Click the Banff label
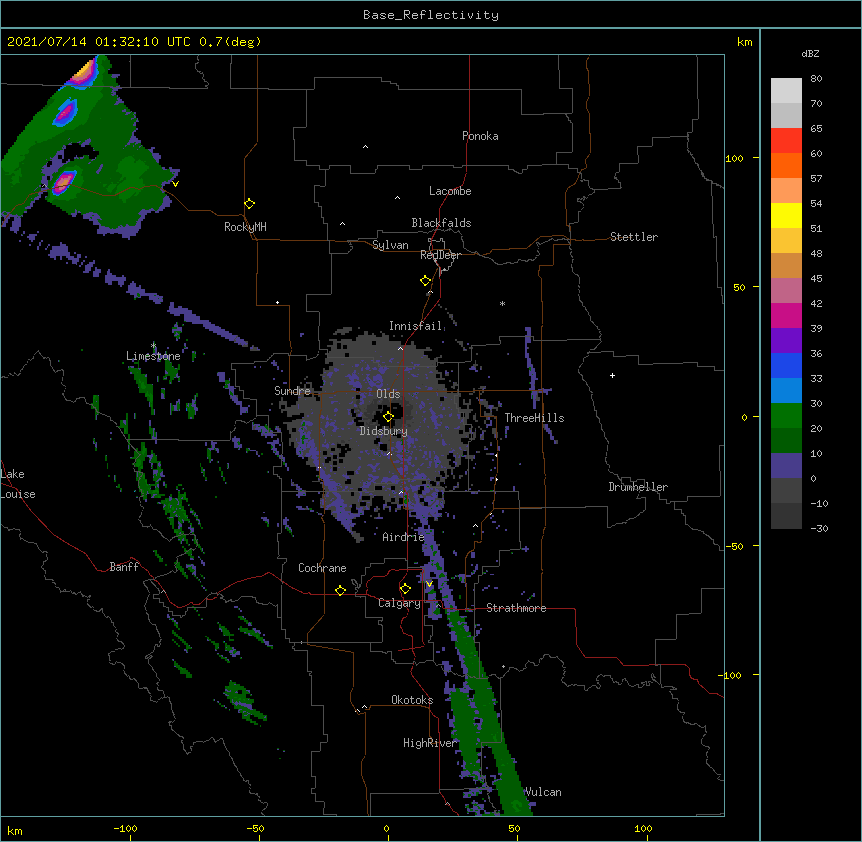Viewport: 862px width, 842px height. coord(124,567)
